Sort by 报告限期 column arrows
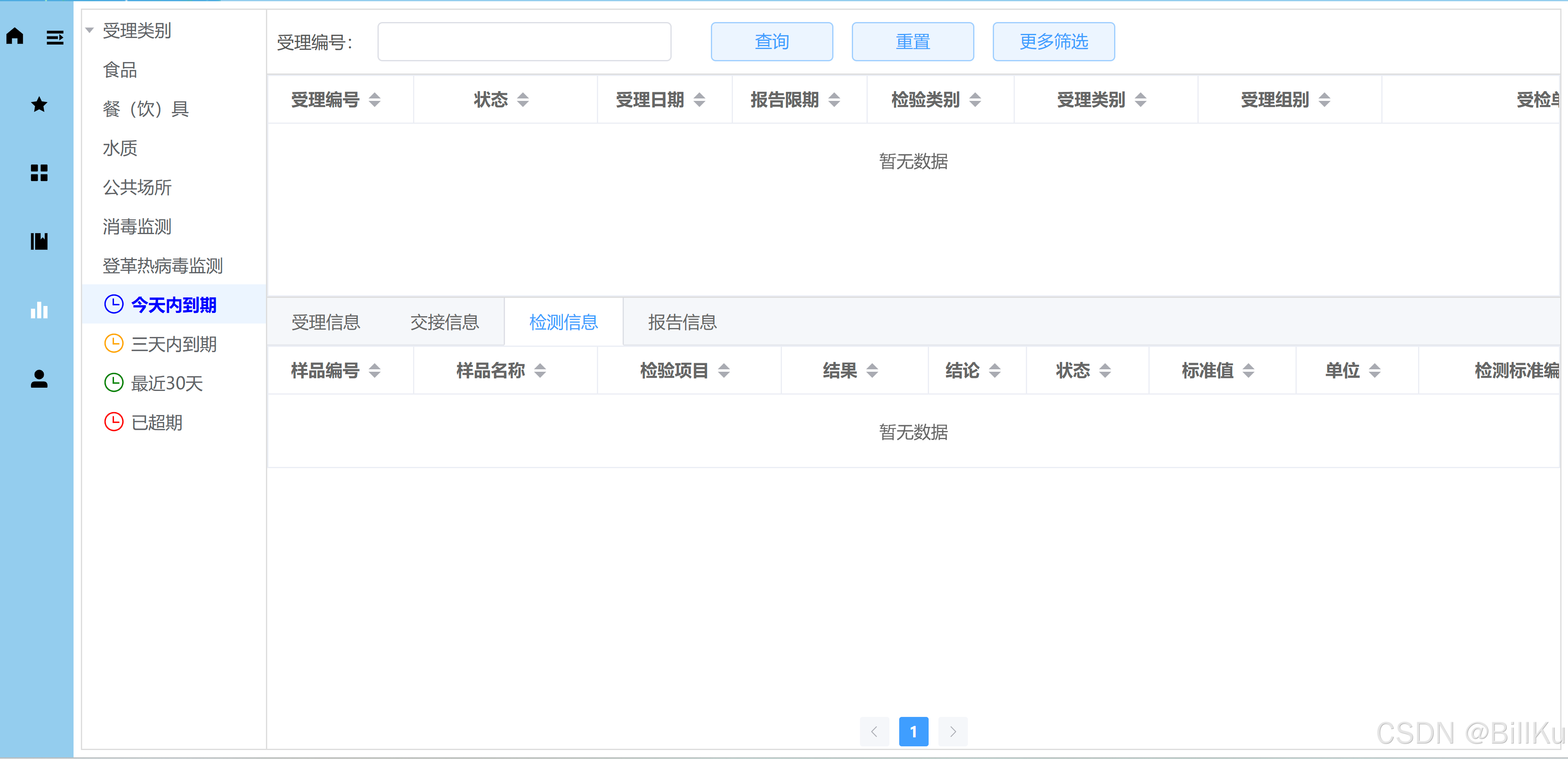The image size is (1568, 759). (x=834, y=100)
